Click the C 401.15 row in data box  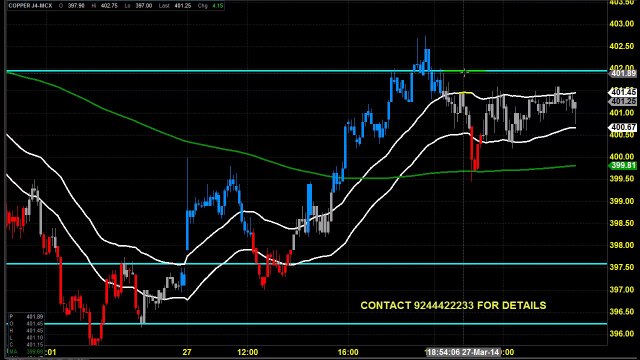(26, 345)
